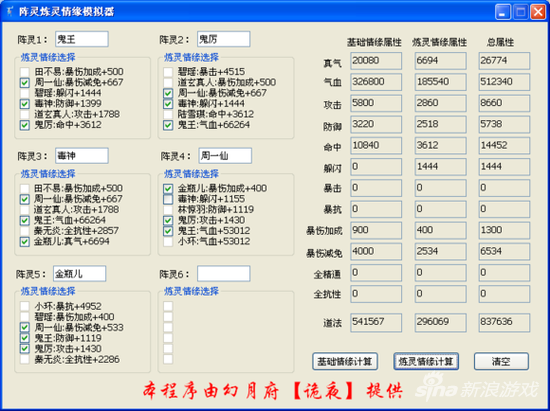The width and height of the screenshot is (550, 411).
Task: Focus the 阵灵4 name field containing 周一仙
Action: point(225,156)
